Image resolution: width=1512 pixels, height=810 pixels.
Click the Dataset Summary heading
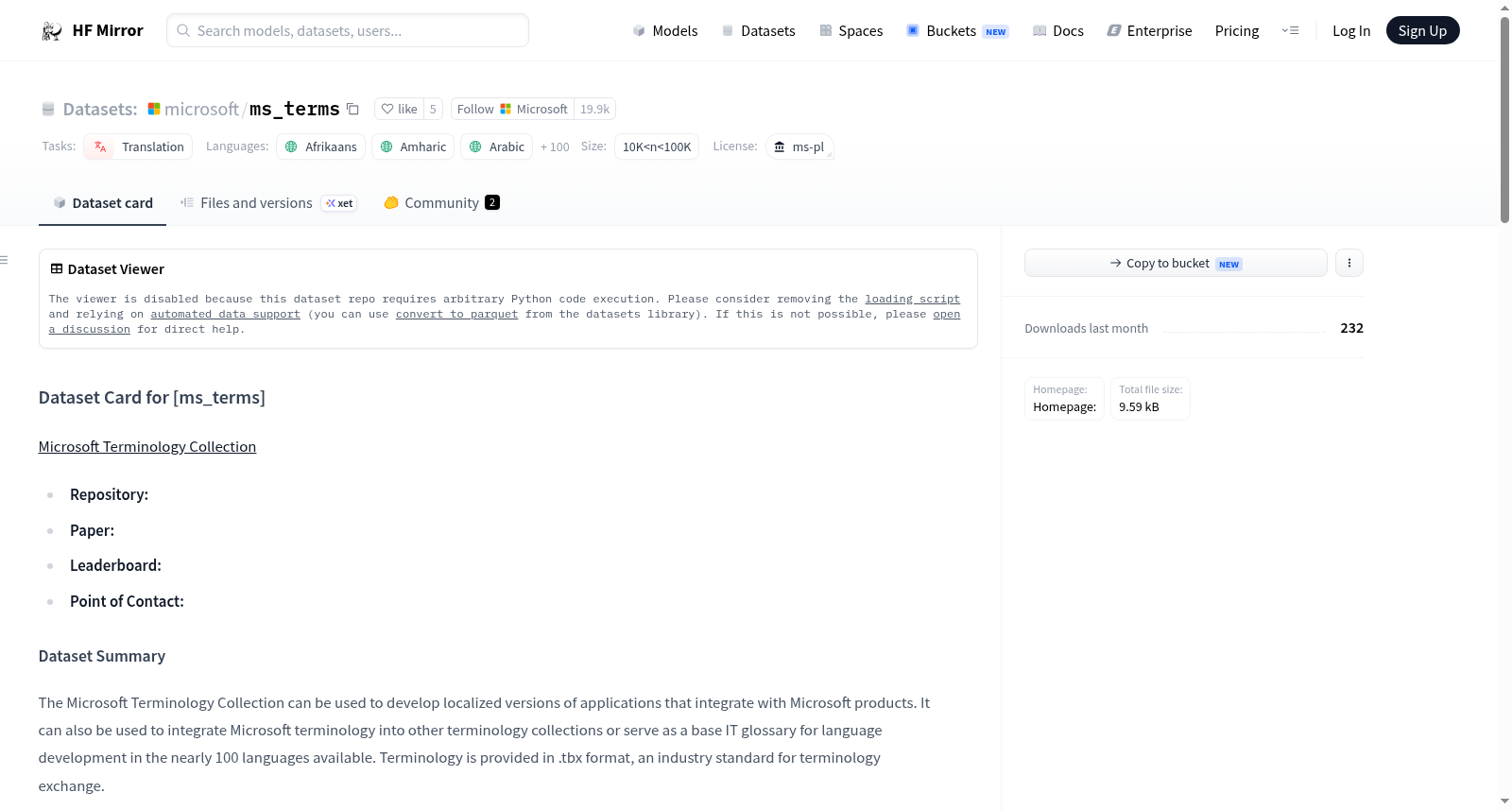(102, 657)
